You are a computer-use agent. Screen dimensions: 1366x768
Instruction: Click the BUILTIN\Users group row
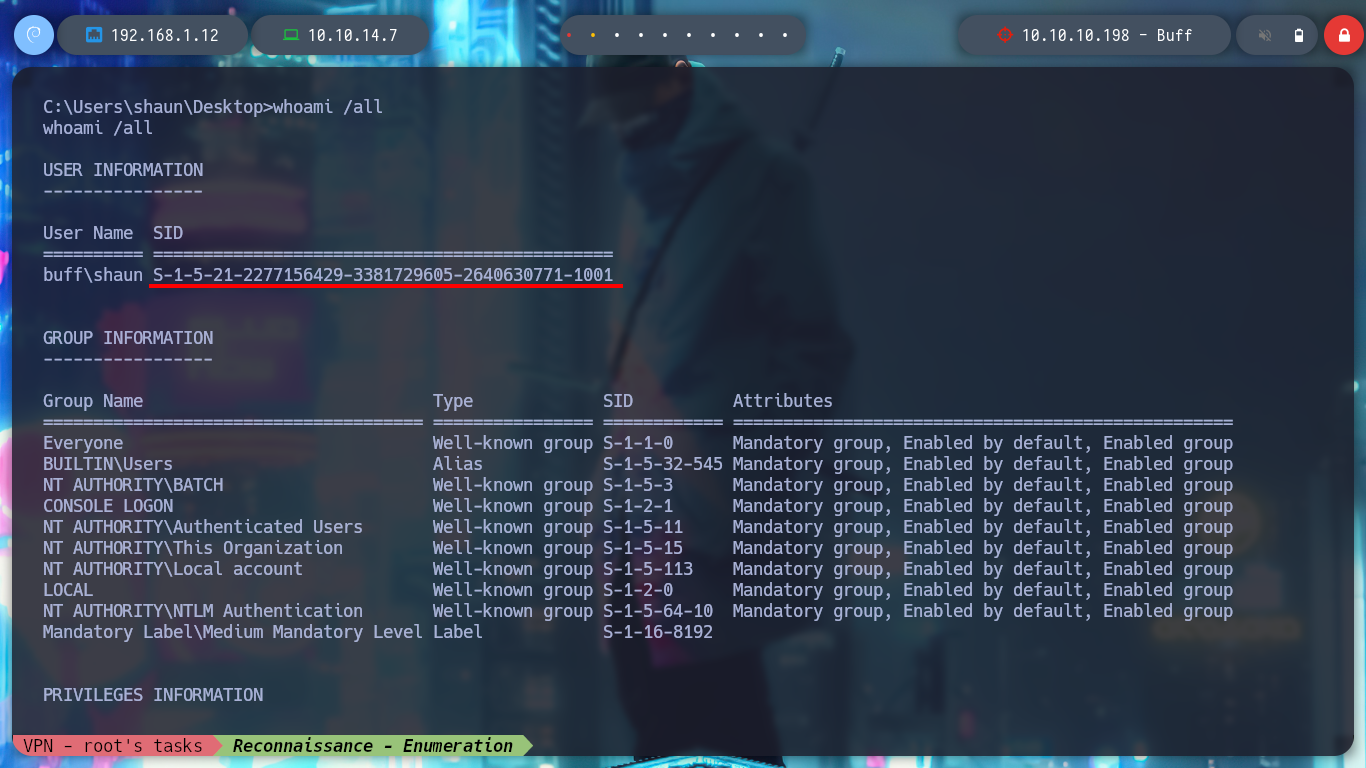[x=638, y=464]
